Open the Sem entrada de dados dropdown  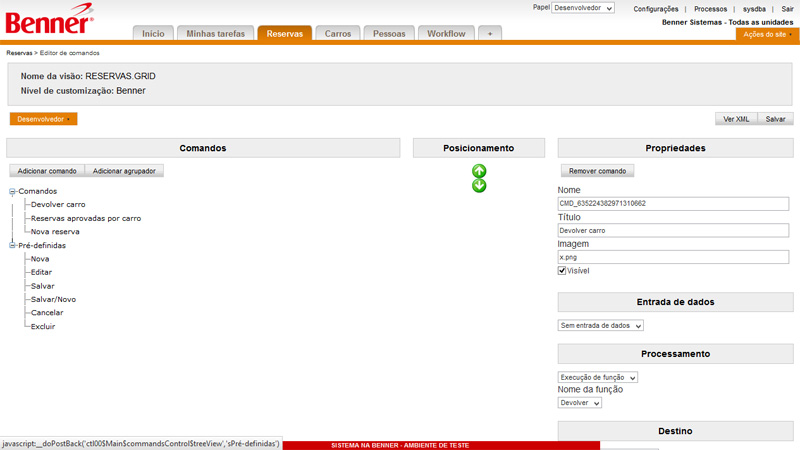coord(600,325)
